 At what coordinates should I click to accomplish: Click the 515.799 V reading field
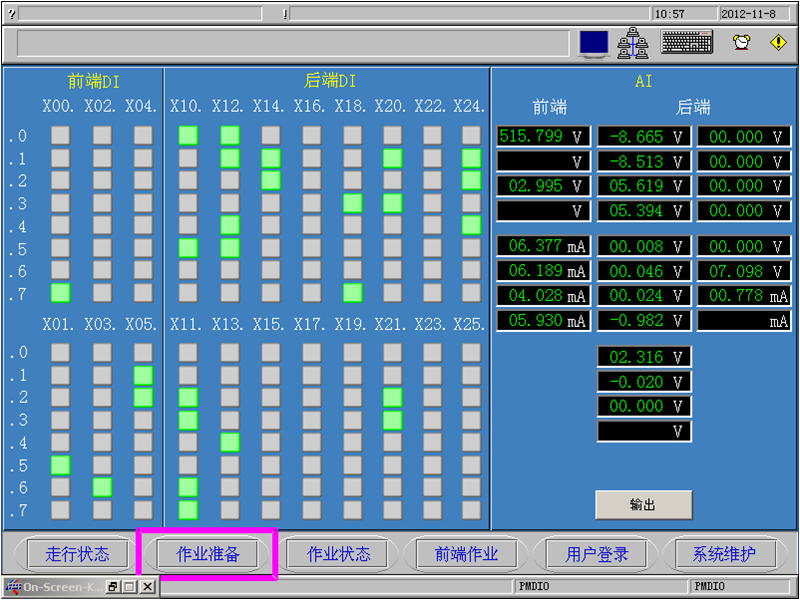pyautogui.click(x=543, y=136)
